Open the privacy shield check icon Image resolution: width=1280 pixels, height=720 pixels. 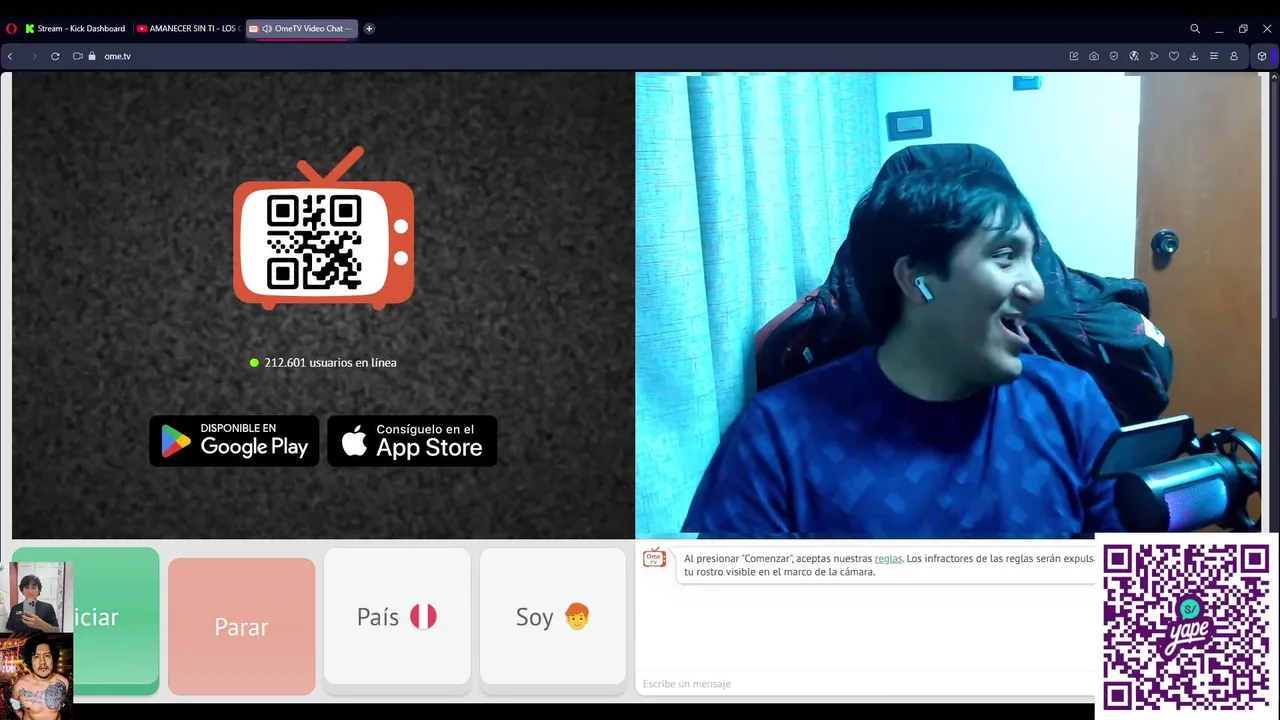(x=1114, y=56)
